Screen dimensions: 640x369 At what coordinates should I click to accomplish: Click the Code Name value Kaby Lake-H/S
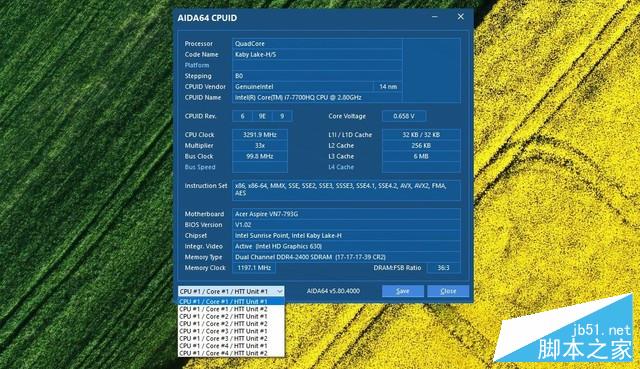point(317,54)
